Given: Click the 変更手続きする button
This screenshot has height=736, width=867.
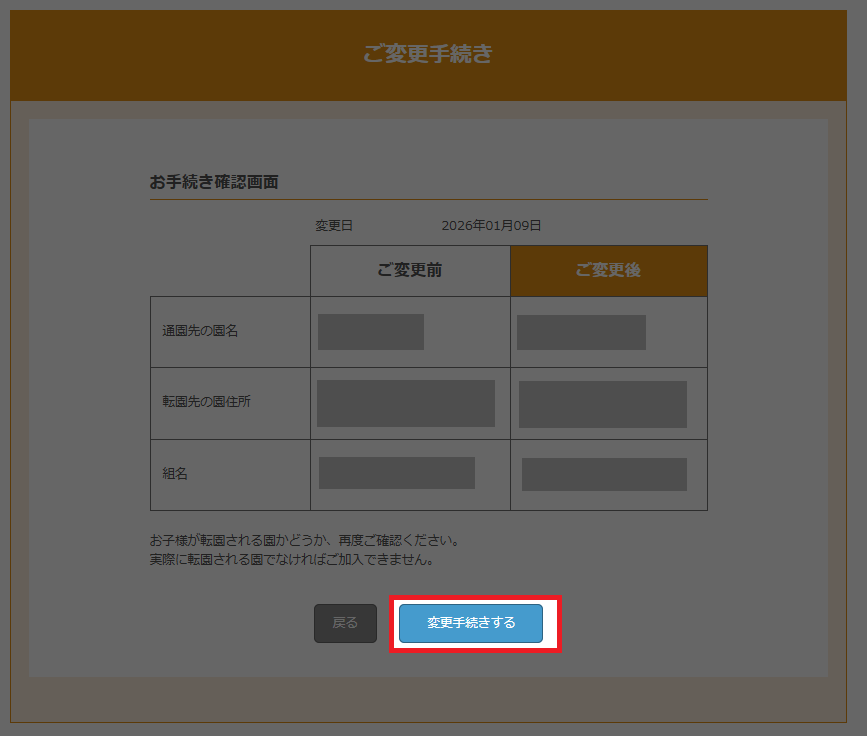Looking at the screenshot, I should point(471,623).
